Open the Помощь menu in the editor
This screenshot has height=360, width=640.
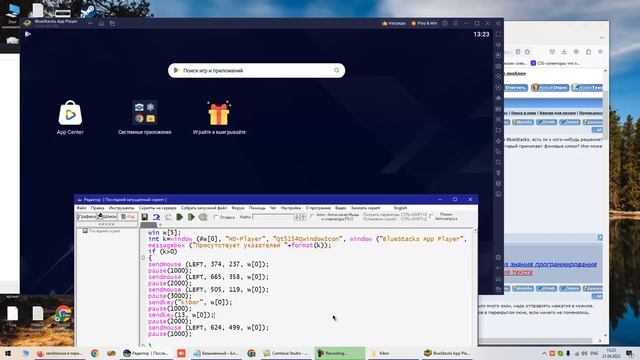click(x=257, y=208)
